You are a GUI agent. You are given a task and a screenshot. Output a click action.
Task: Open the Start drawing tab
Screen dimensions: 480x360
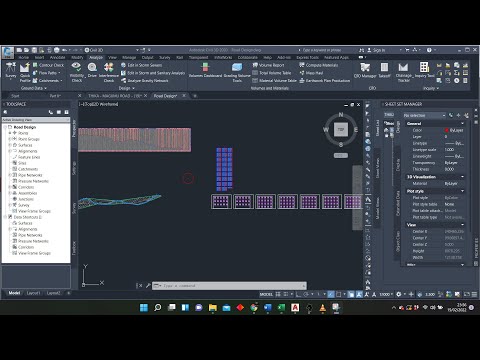click(15, 96)
